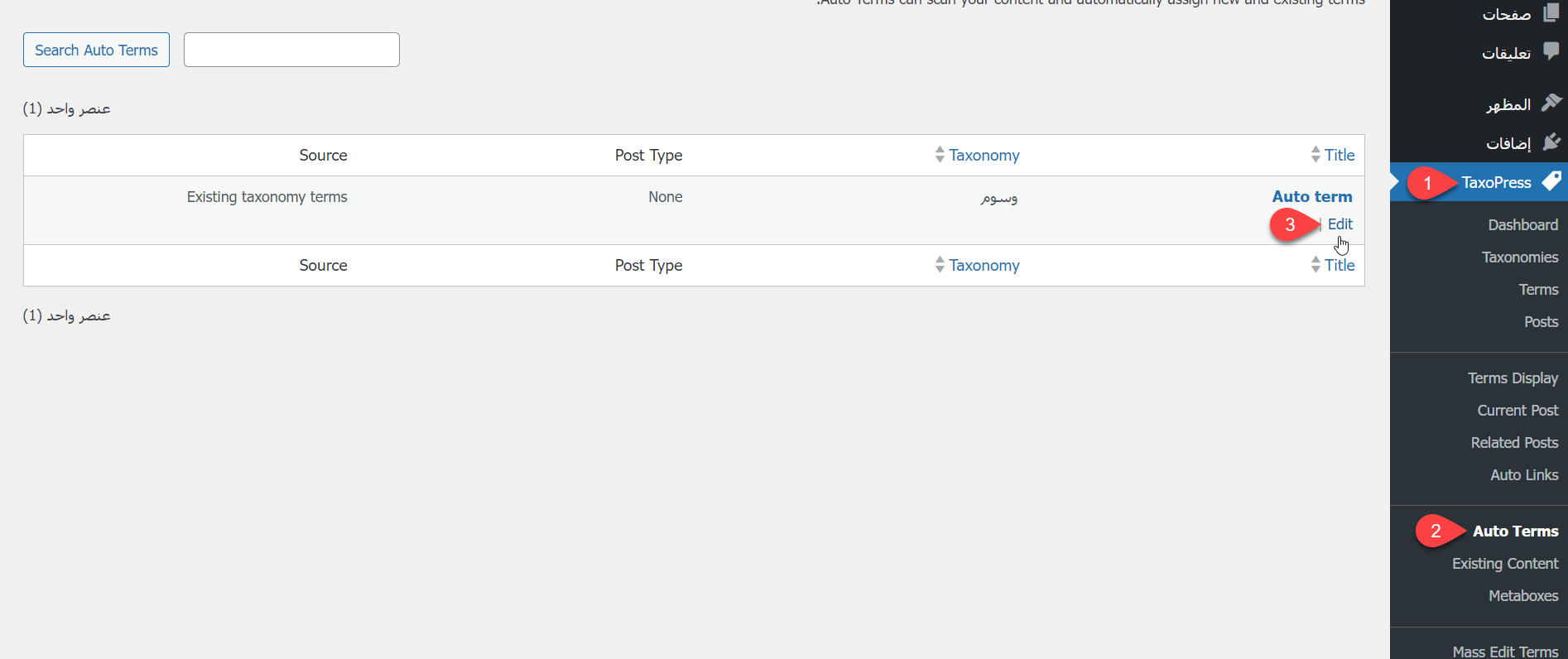Sort by Title using header sort arrows
The width and height of the screenshot is (1568, 659).
(1315, 155)
